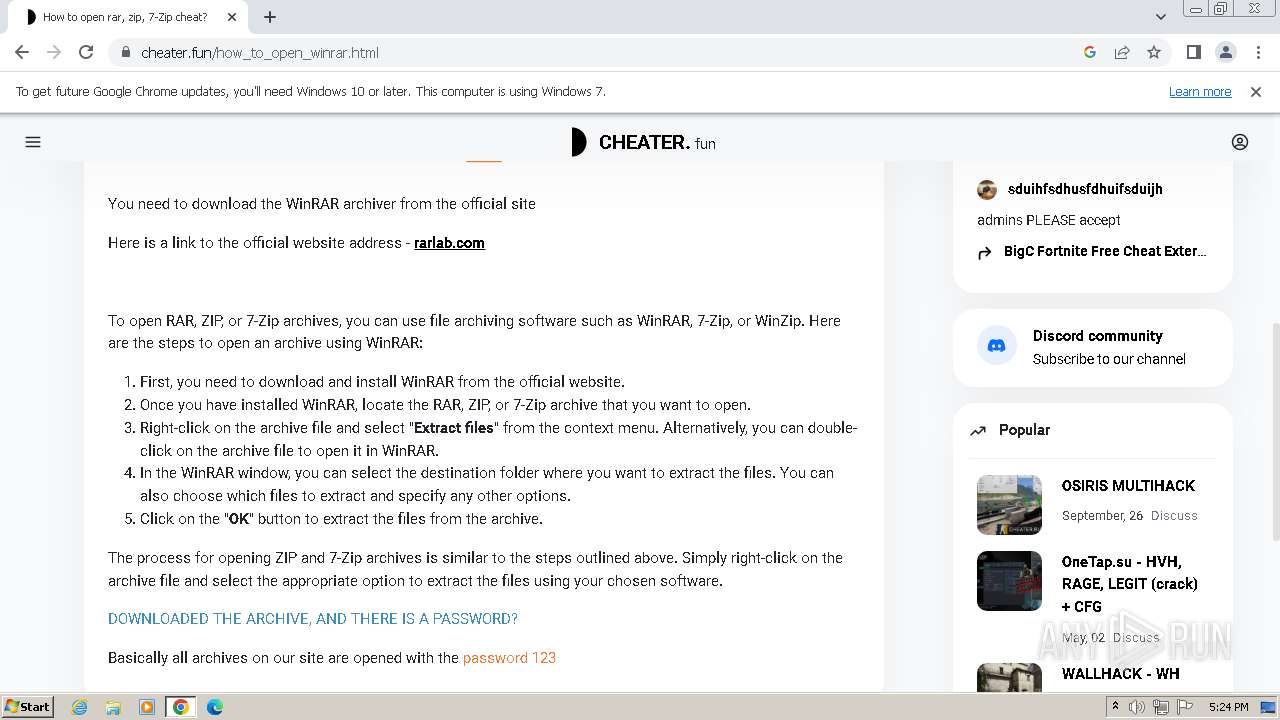Click the 'admins PLEASE accept' comment text
The width and height of the screenshot is (1280, 720).
[x=1049, y=220]
